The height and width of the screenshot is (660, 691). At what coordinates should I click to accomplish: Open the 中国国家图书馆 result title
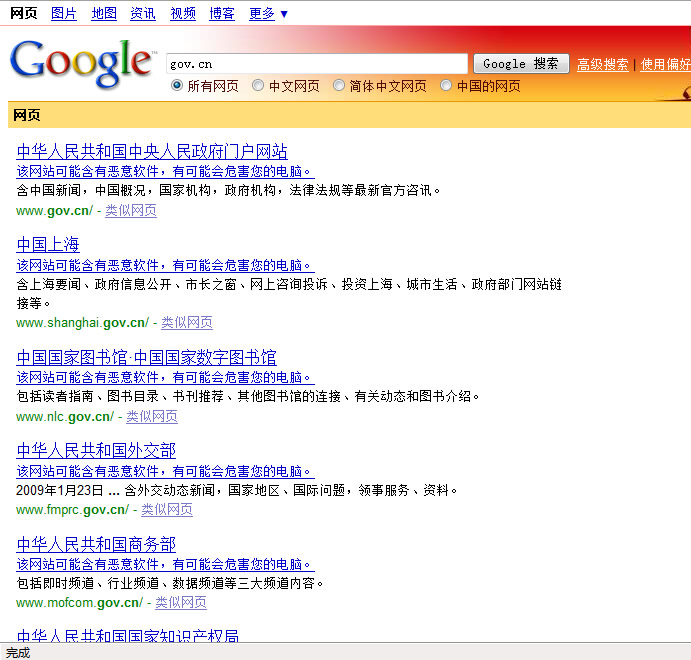(x=147, y=358)
